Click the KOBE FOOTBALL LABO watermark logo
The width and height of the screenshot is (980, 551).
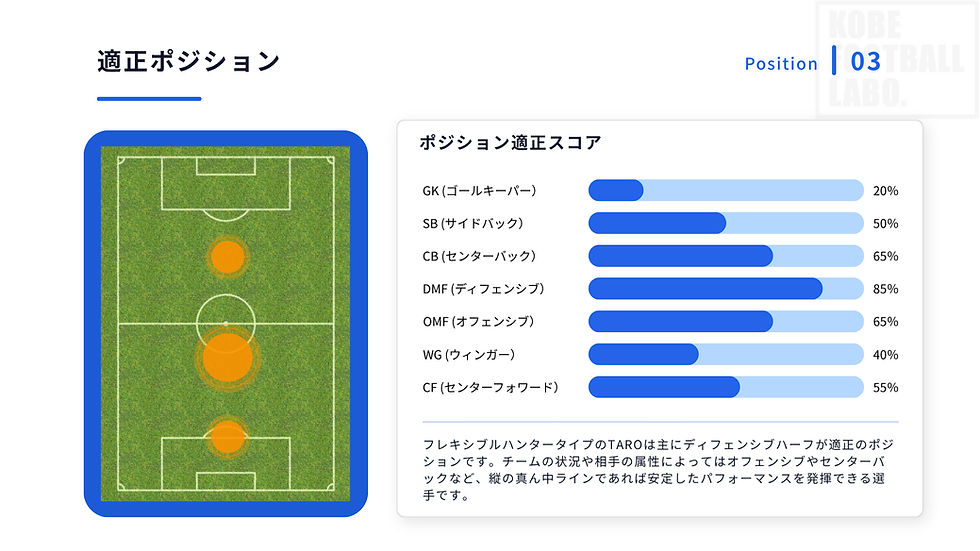pyautogui.click(x=896, y=60)
